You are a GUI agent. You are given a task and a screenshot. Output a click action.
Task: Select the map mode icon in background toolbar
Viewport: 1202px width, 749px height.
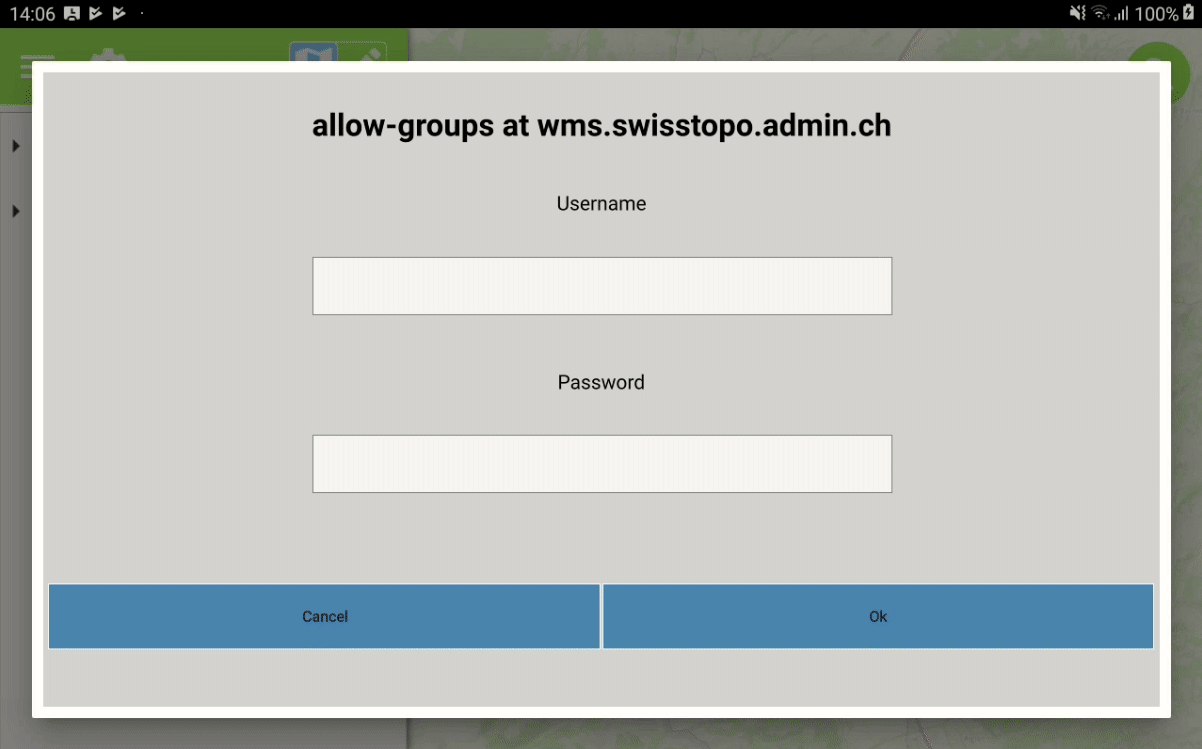pos(313,52)
